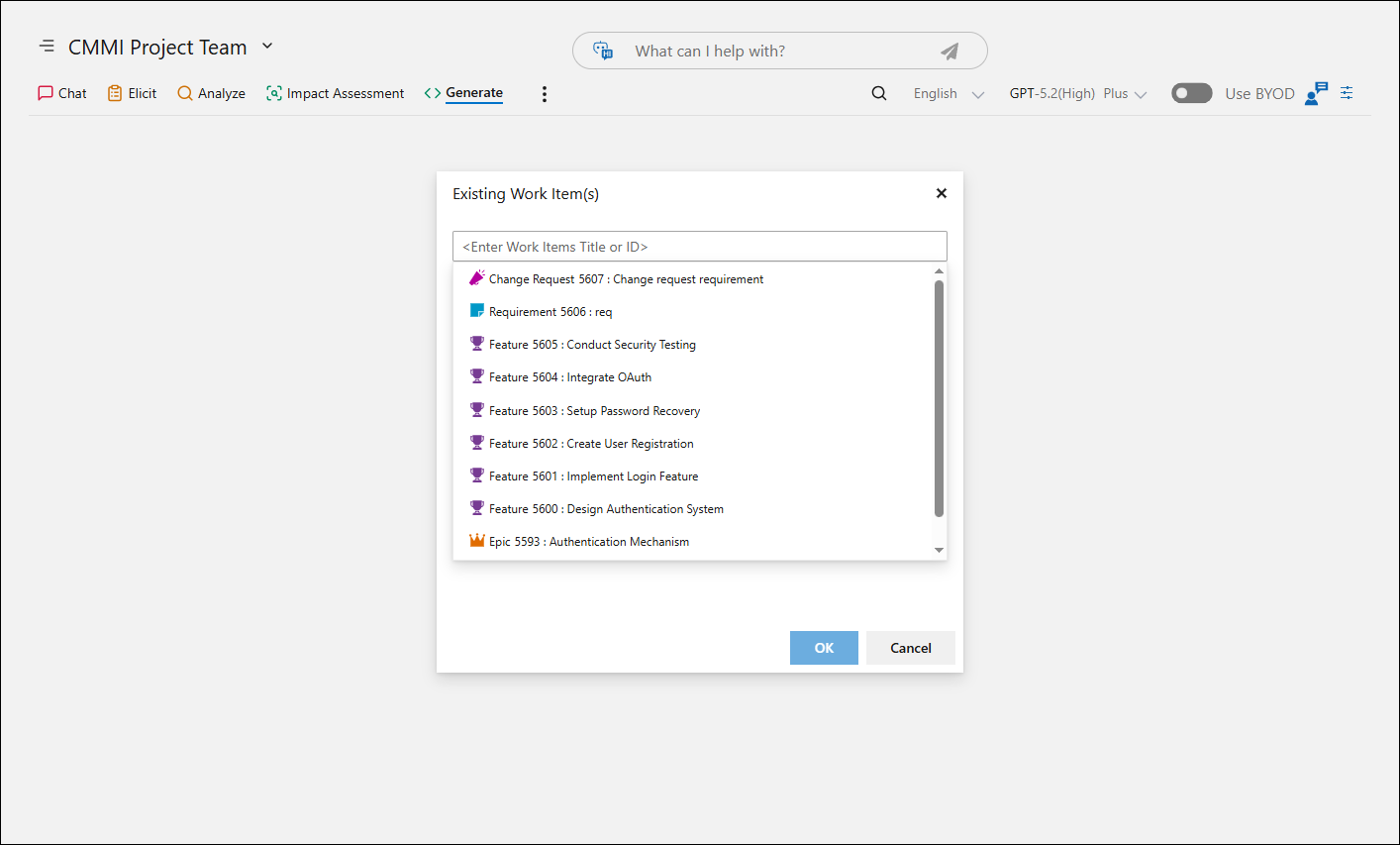Click the search magnifier icon
Screen dimensions: 1400x845
click(x=879, y=93)
